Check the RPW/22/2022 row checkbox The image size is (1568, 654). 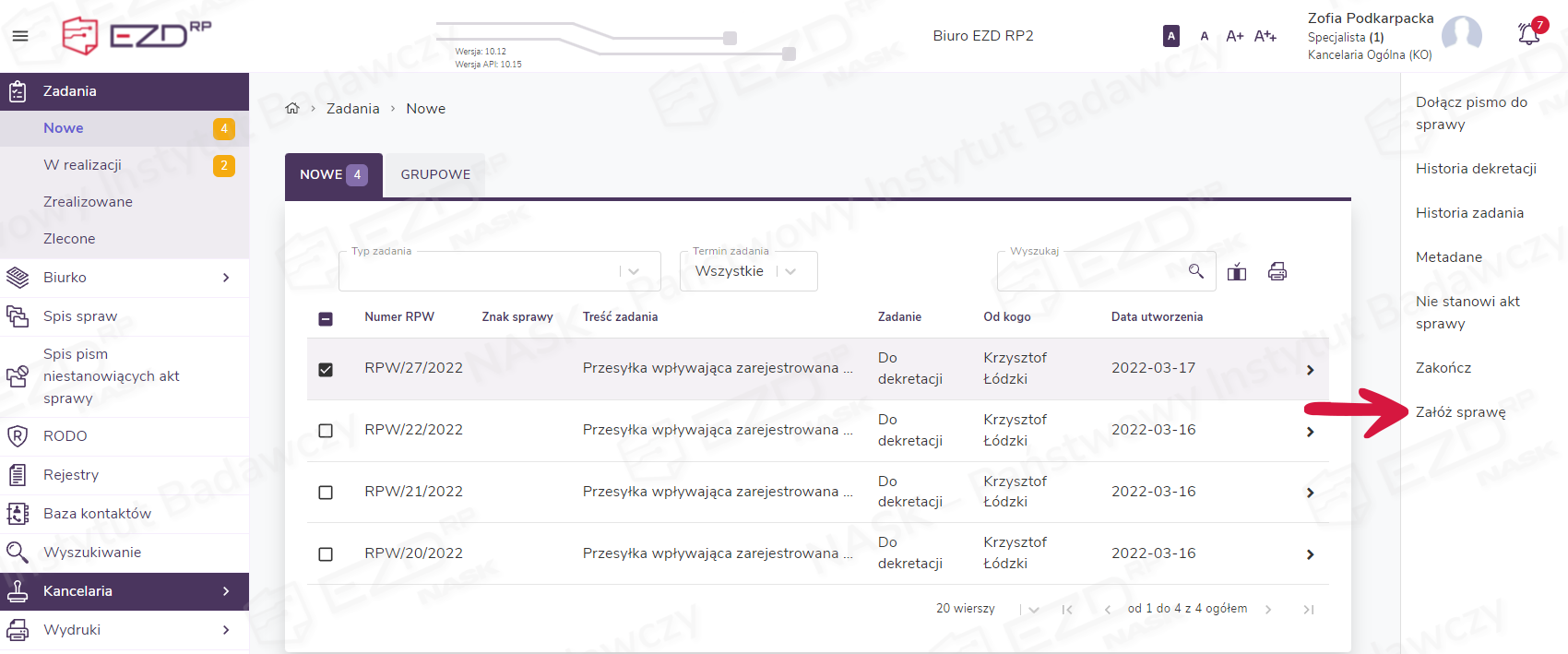pyautogui.click(x=326, y=431)
